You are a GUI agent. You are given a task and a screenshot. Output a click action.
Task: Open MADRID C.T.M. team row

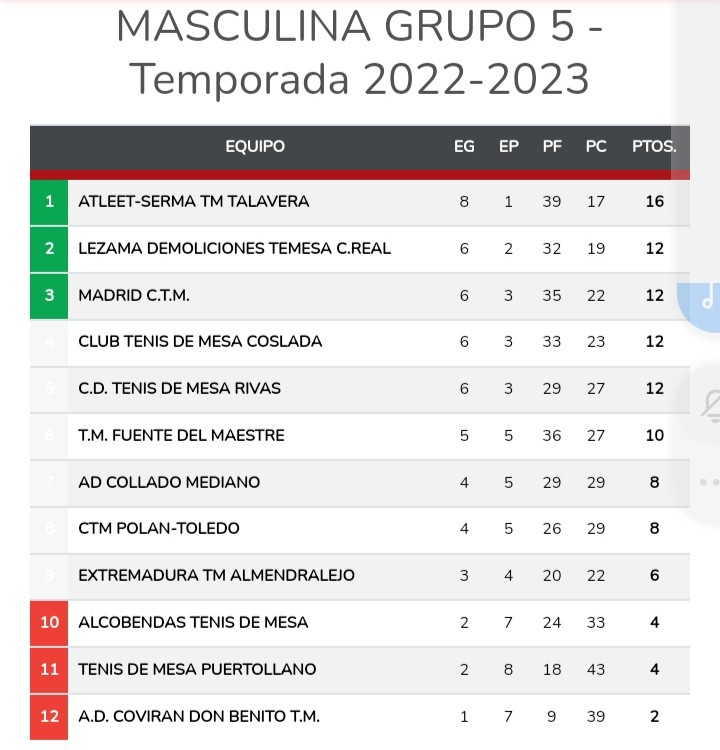point(134,295)
